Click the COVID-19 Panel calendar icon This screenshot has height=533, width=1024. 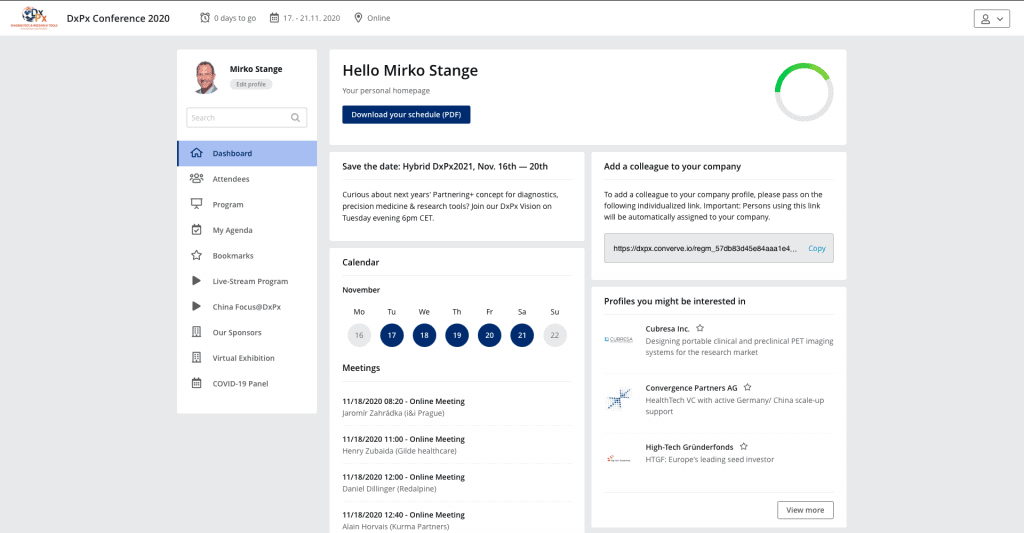(x=196, y=383)
